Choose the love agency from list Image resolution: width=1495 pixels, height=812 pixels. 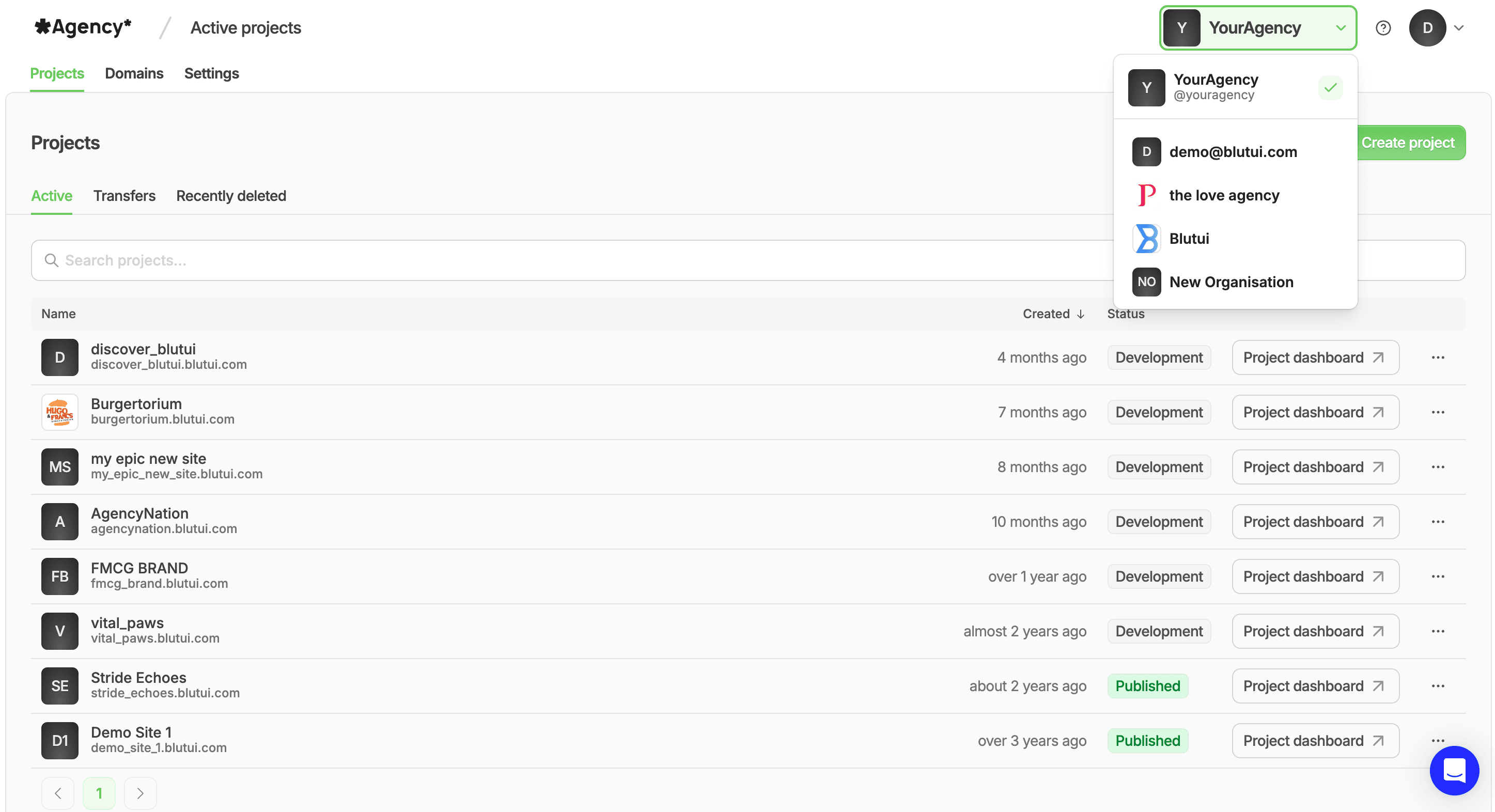pos(1223,196)
